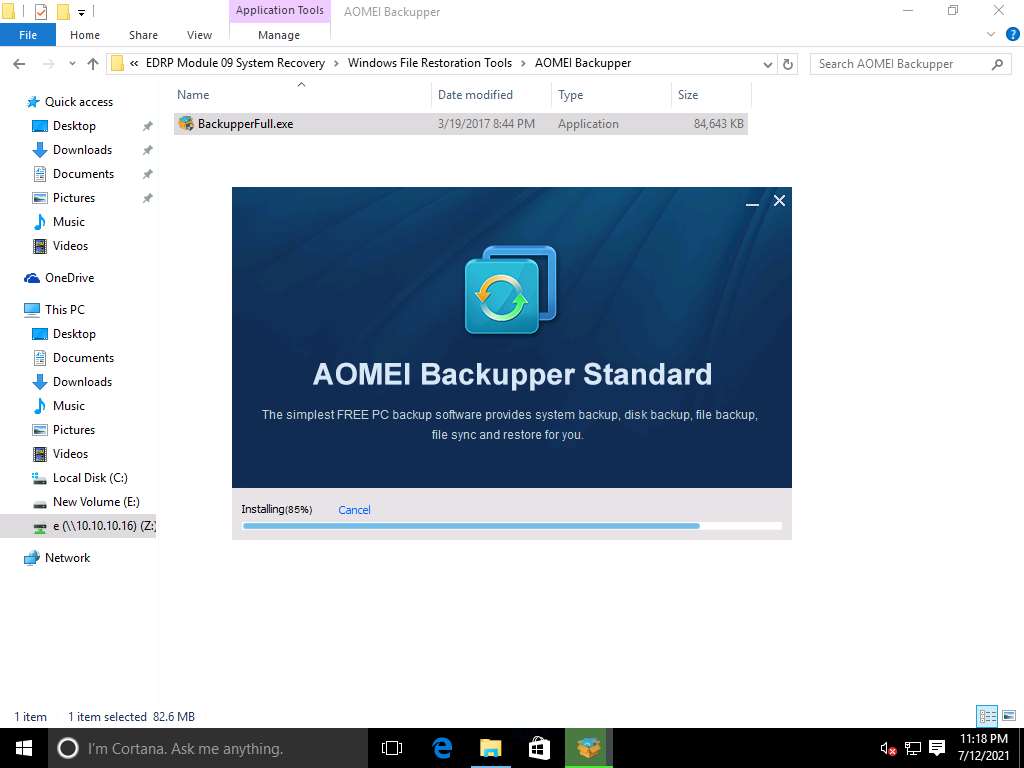Click the search magnifier icon
The height and width of the screenshot is (768, 1024).
pyautogui.click(x=997, y=64)
